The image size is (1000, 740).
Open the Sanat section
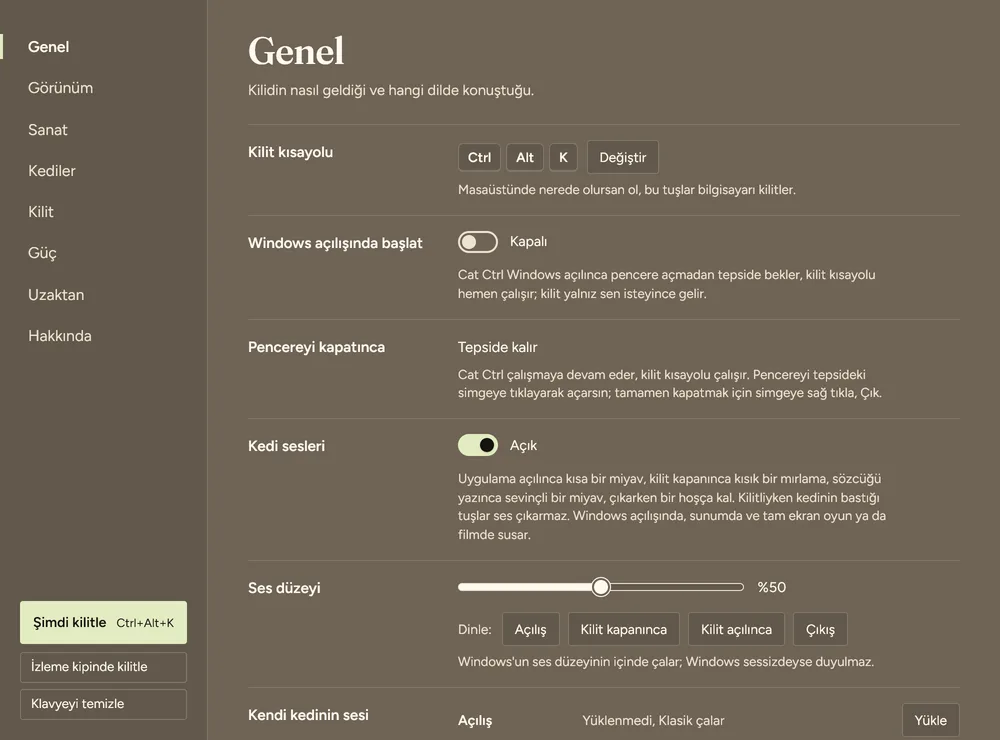[x=48, y=130]
